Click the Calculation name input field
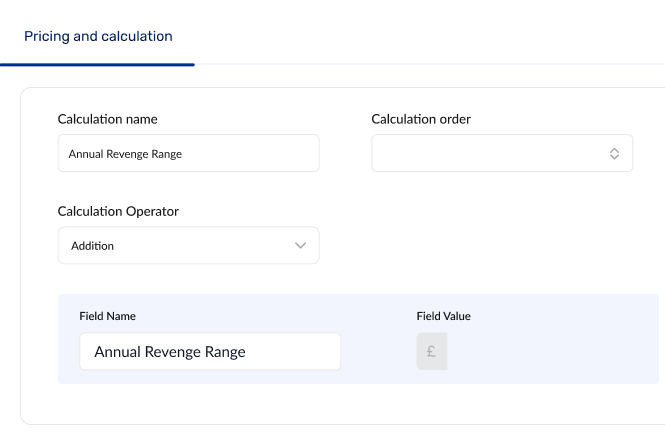The height and width of the screenshot is (442, 665). 188,154
